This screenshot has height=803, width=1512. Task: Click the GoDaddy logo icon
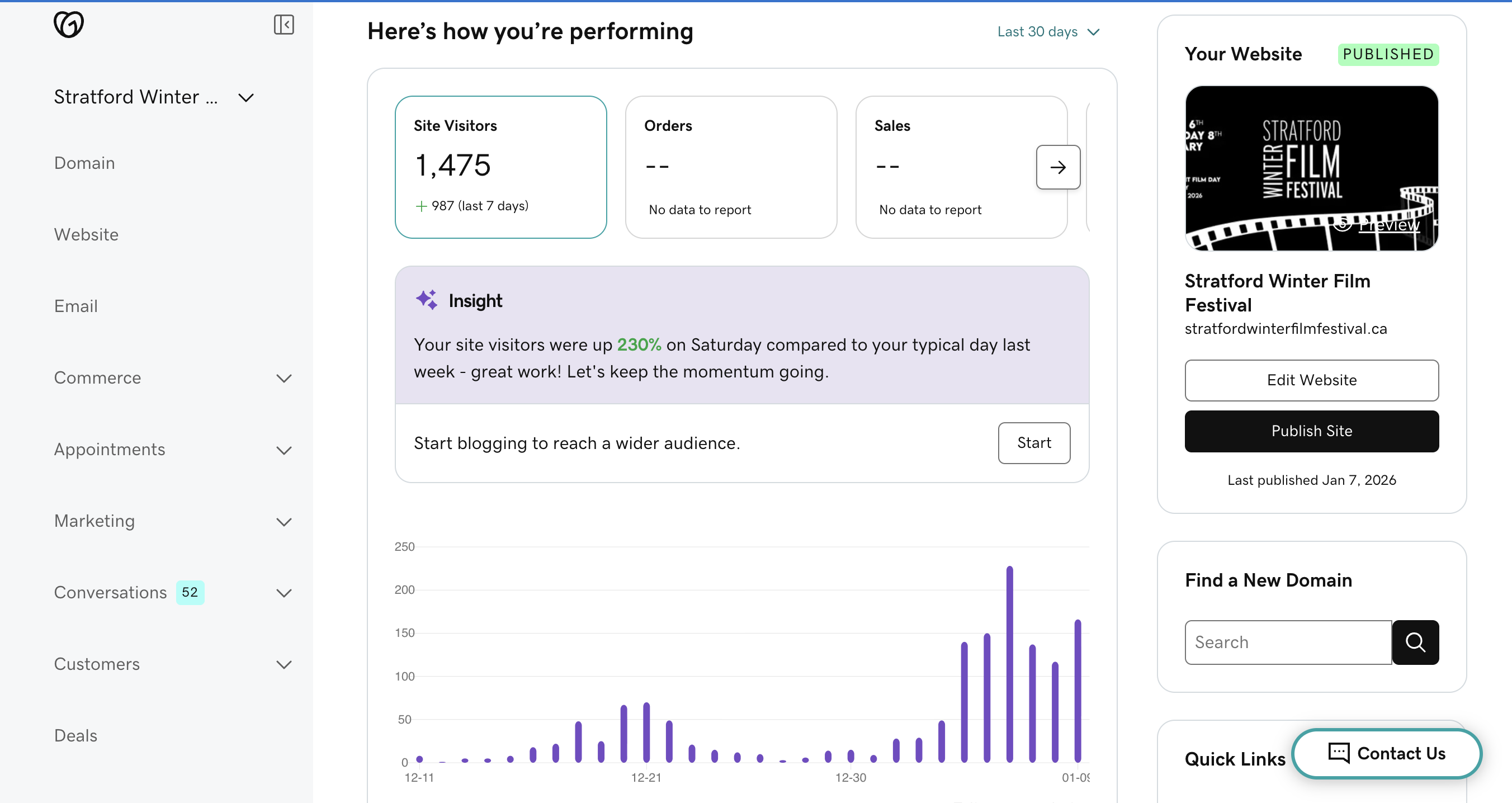click(69, 25)
